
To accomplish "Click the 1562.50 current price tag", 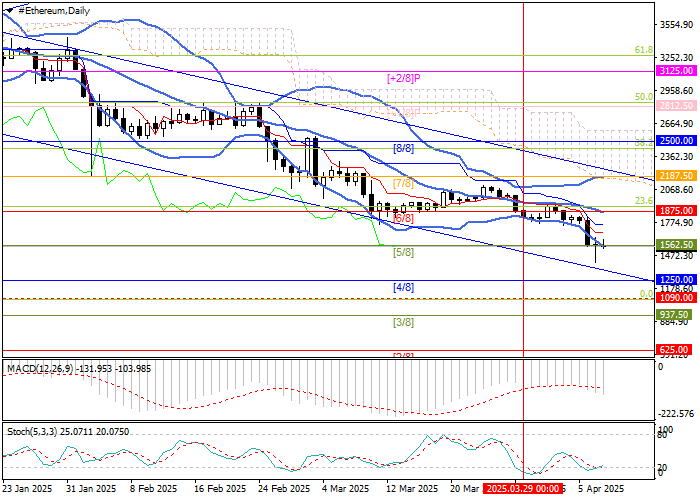I will click(676, 245).
